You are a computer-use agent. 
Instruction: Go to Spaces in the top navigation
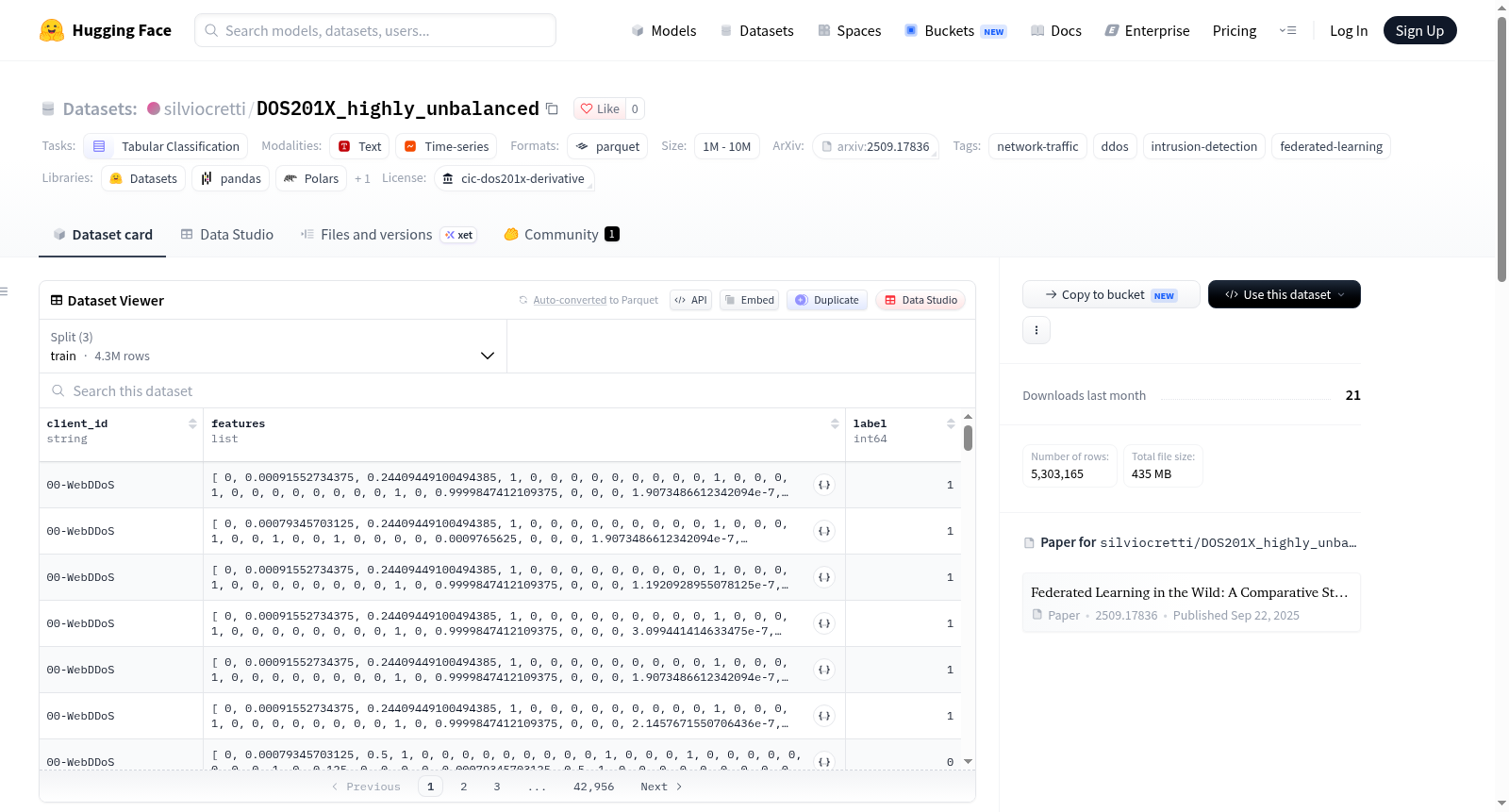coord(850,31)
